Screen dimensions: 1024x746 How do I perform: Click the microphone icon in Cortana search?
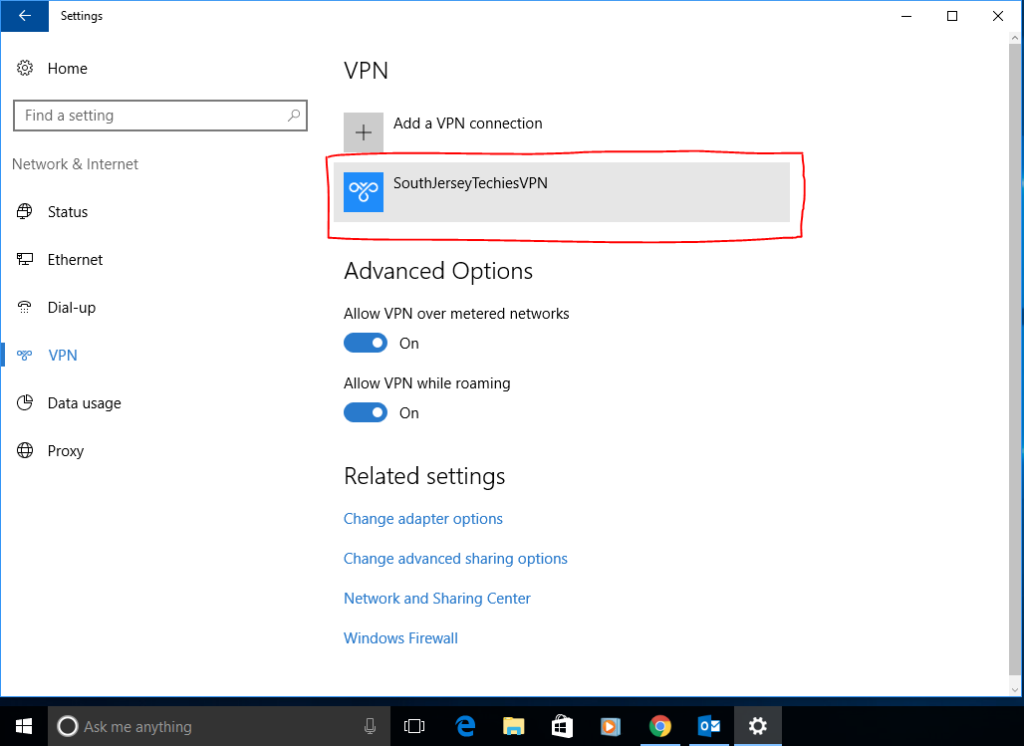pos(370,726)
